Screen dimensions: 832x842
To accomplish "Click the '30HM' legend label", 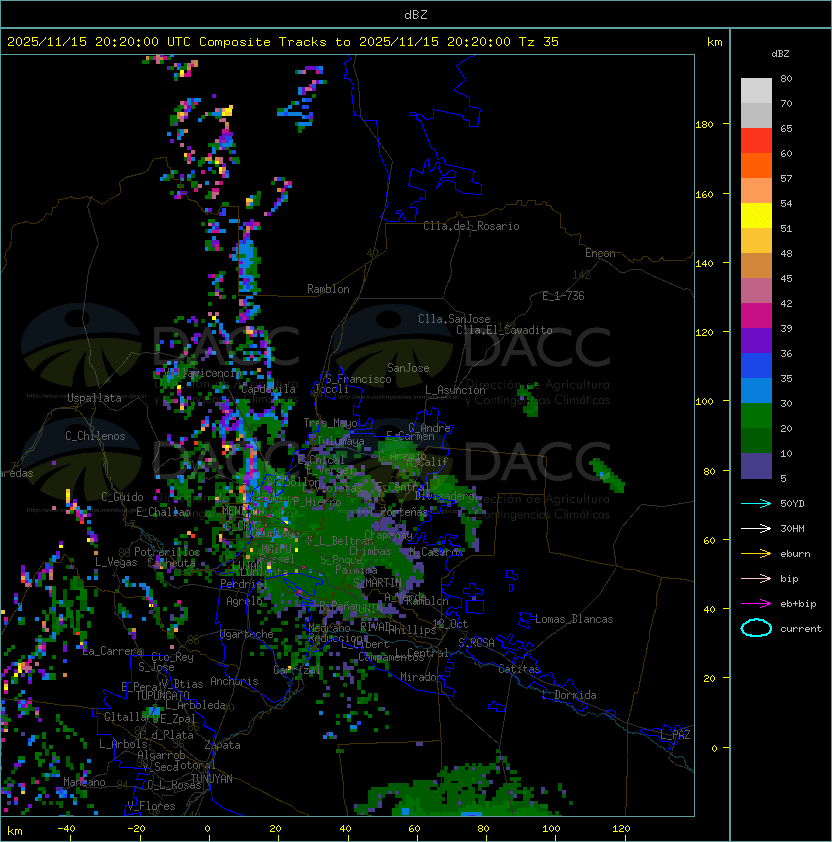I will [792, 528].
